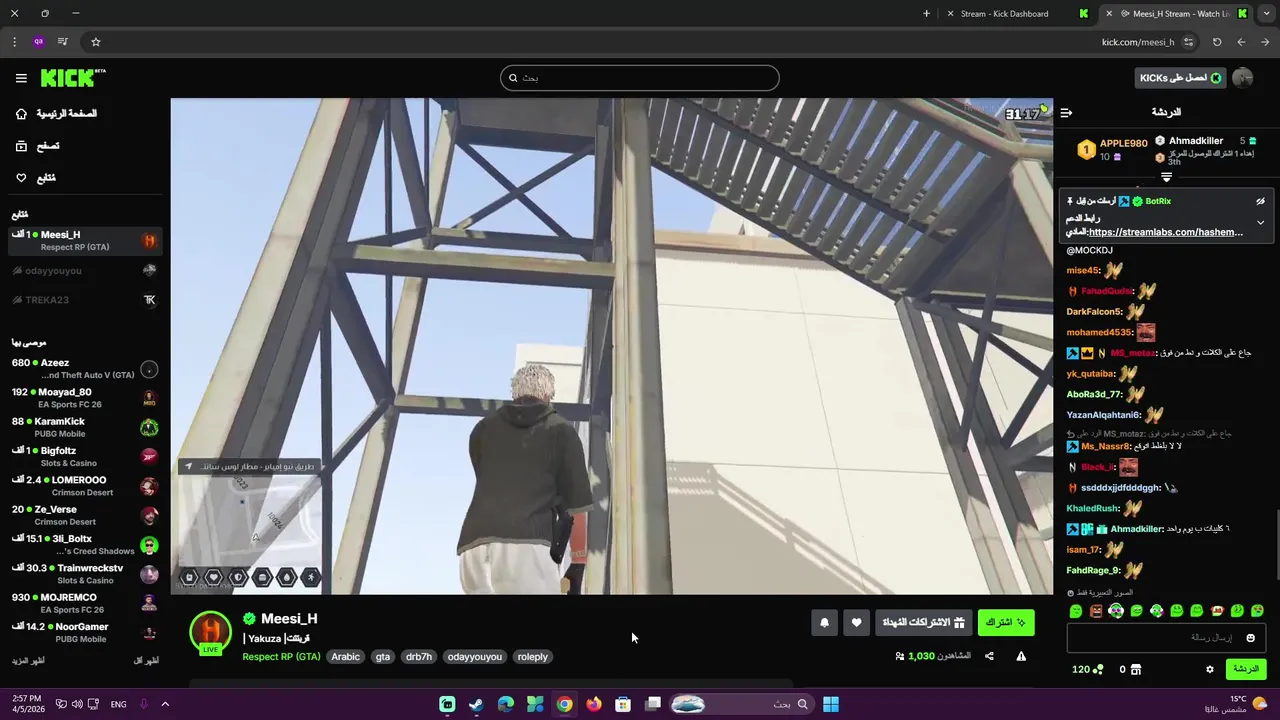Image resolution: width=1280 pixels, height=720 pixels.
Task: Open recommended channel NoorGamer
Action: coord(85,632)
